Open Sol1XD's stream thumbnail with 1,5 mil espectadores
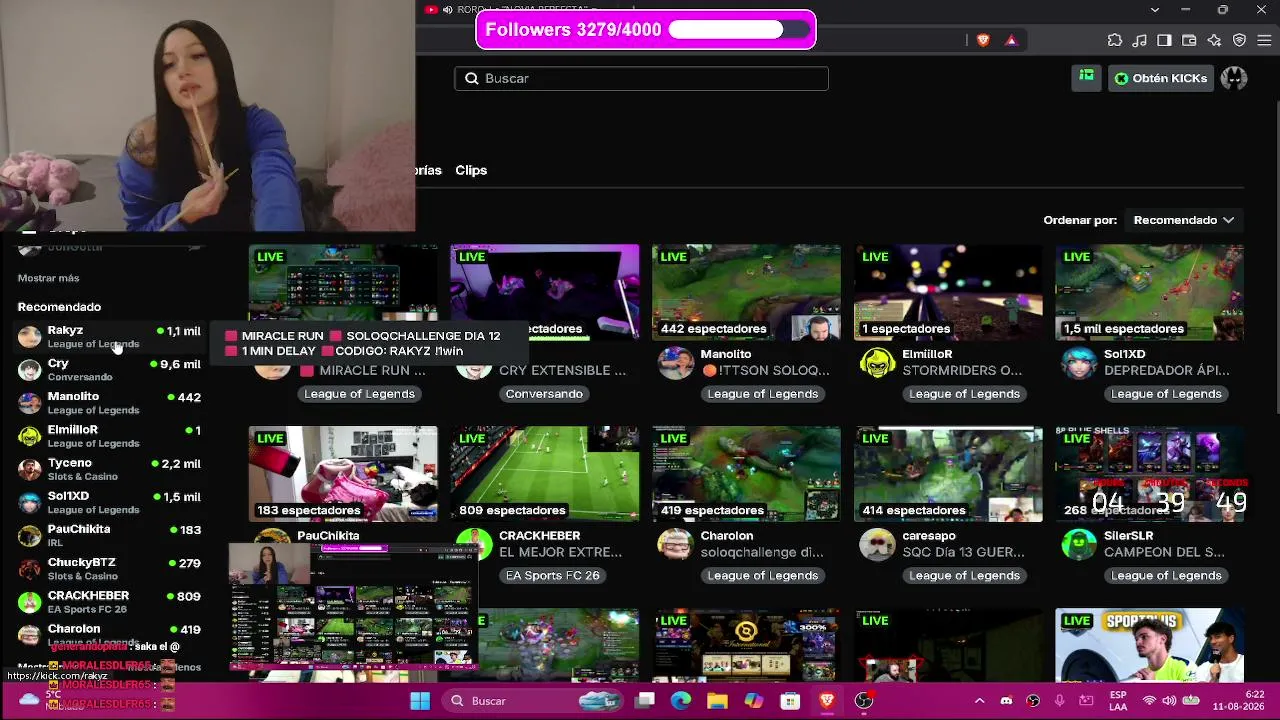 (1150, 292)
